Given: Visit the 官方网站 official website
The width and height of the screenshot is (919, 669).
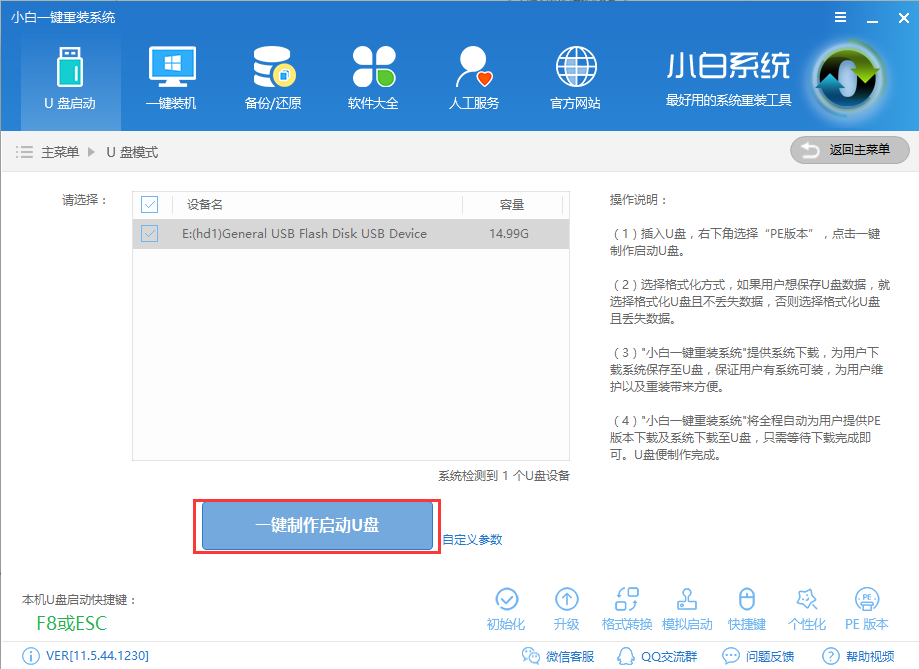Looking at the screenshot, I should pos(574,75).
